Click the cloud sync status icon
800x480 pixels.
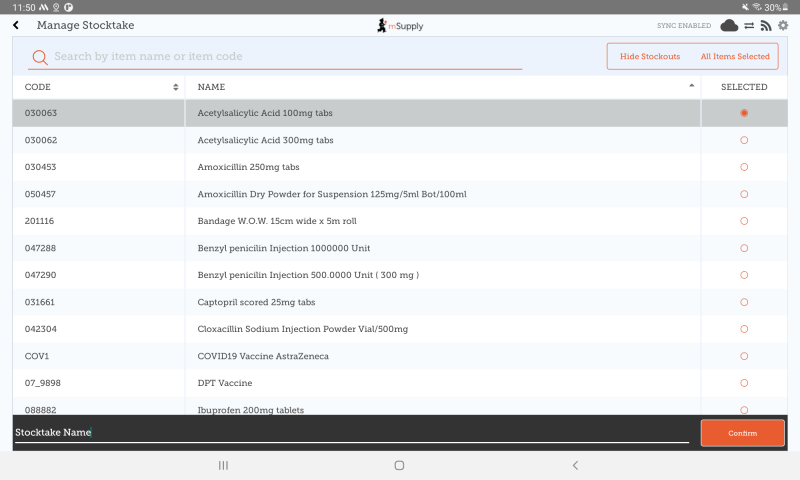(729, 25)
